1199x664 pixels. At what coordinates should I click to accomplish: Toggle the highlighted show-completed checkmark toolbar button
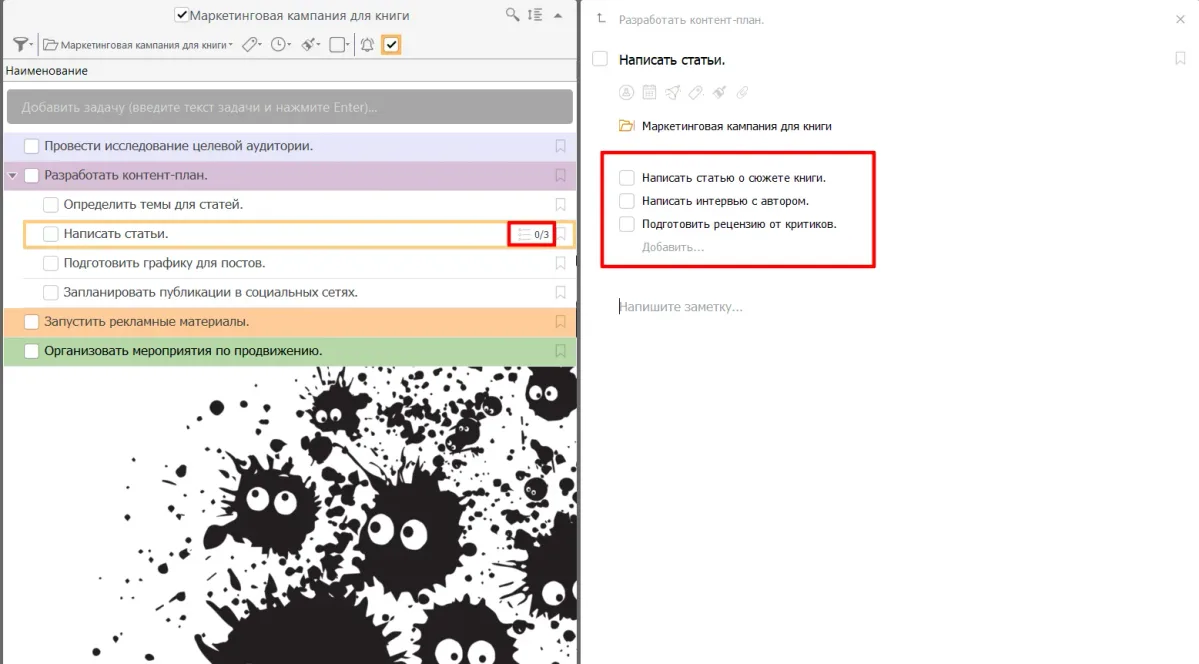(391, 45)
